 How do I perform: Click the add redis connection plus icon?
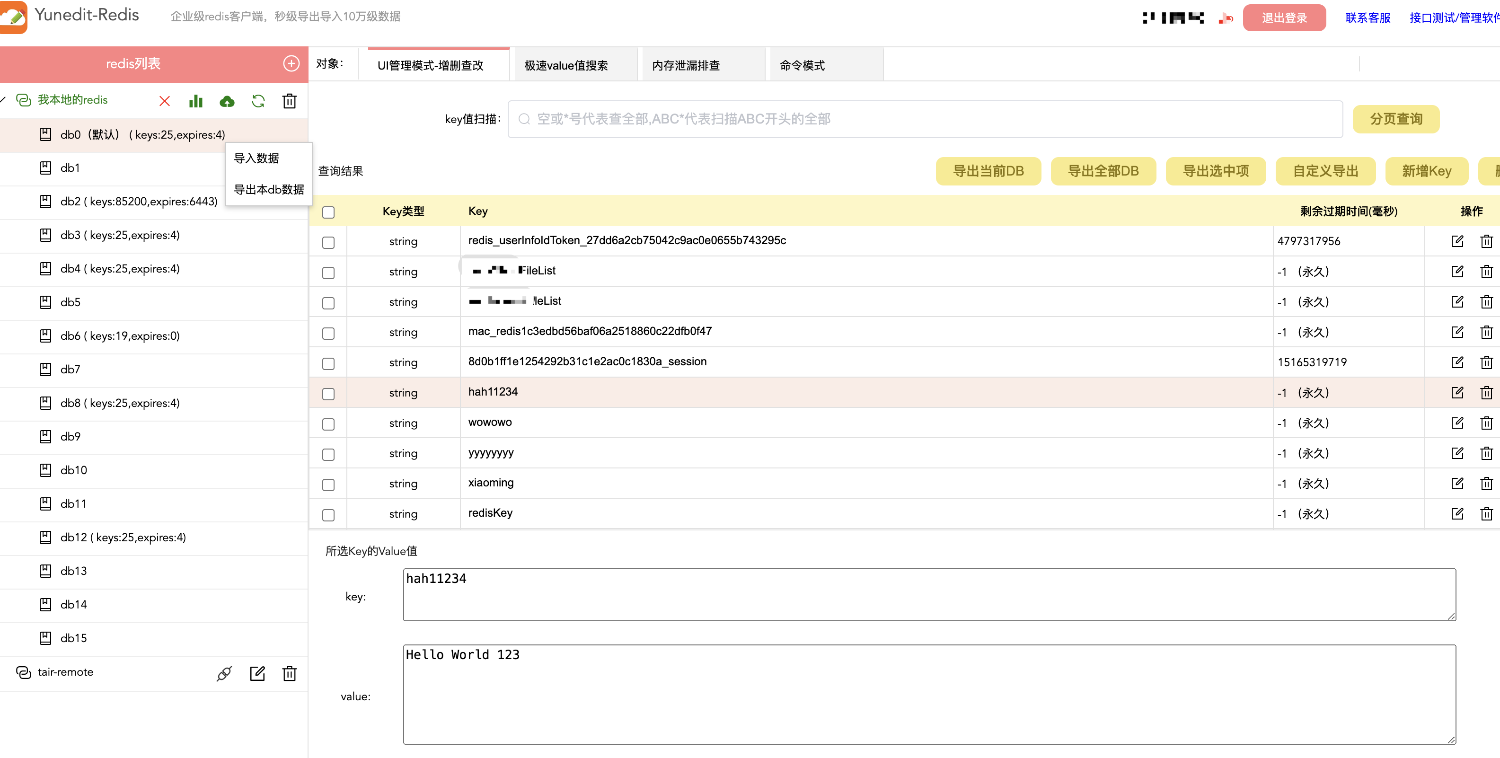[291, 64]
